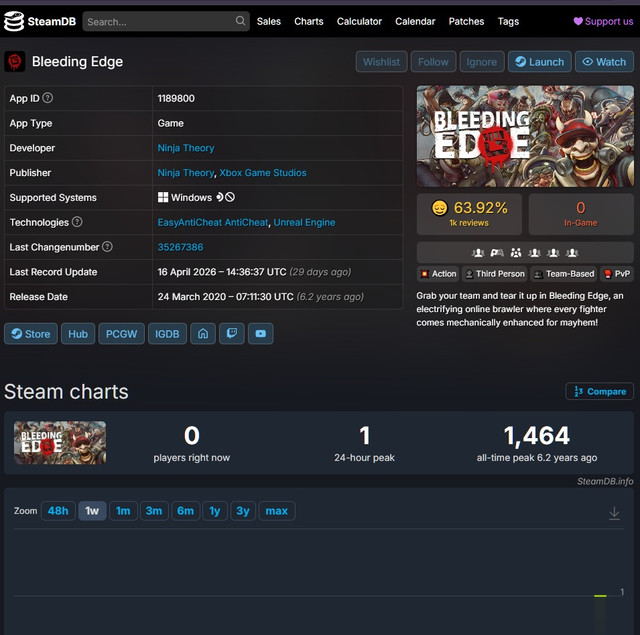Click the SteamDB logo icon
Image resolution: width=640 pixels, height=635 pixels.
click(14, 22)
